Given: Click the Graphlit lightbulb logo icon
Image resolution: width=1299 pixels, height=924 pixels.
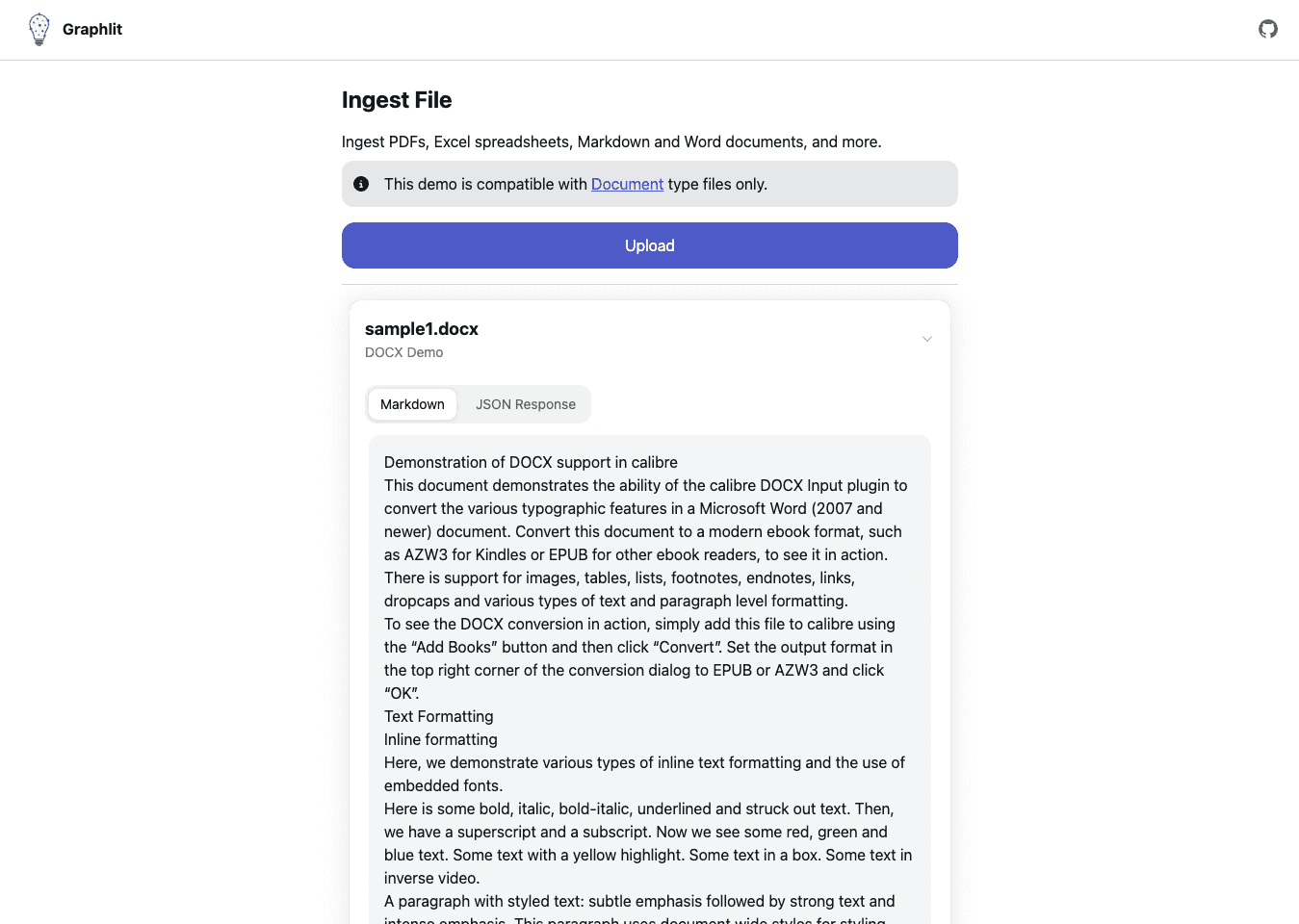Looking at the screenshot, I should click(39, 29).
